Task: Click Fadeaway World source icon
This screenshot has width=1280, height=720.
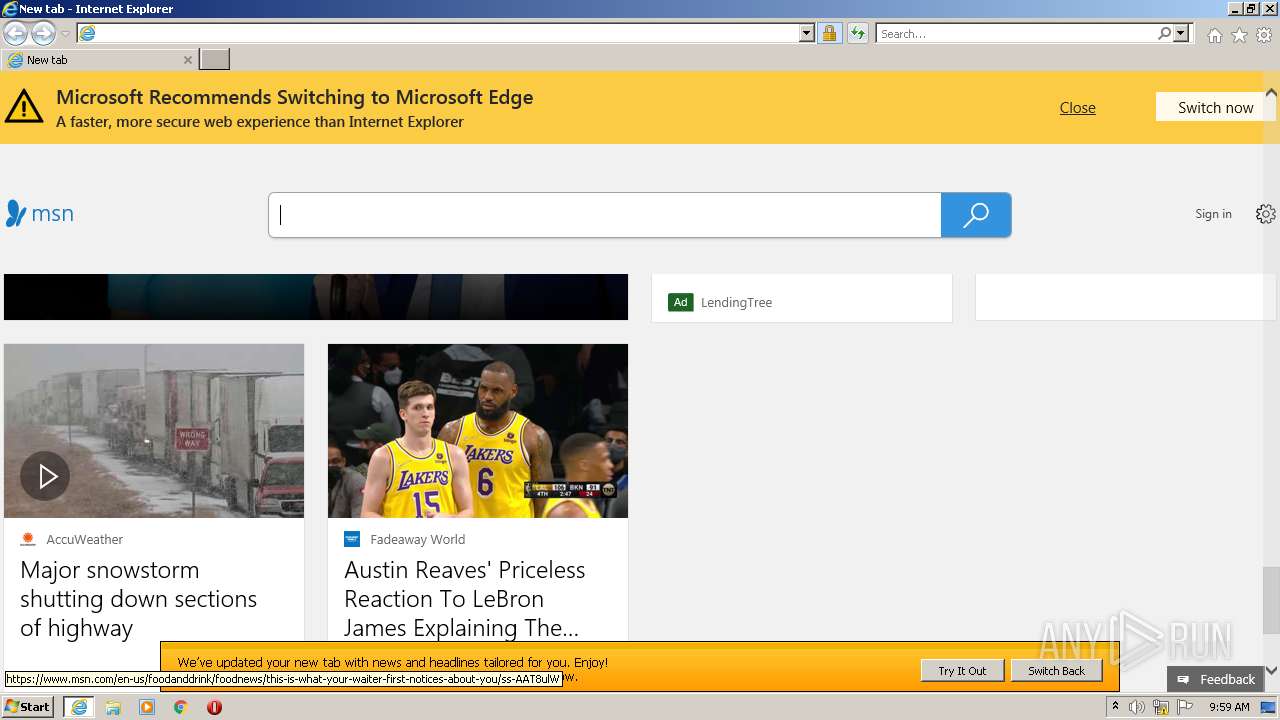Action: 352,539
